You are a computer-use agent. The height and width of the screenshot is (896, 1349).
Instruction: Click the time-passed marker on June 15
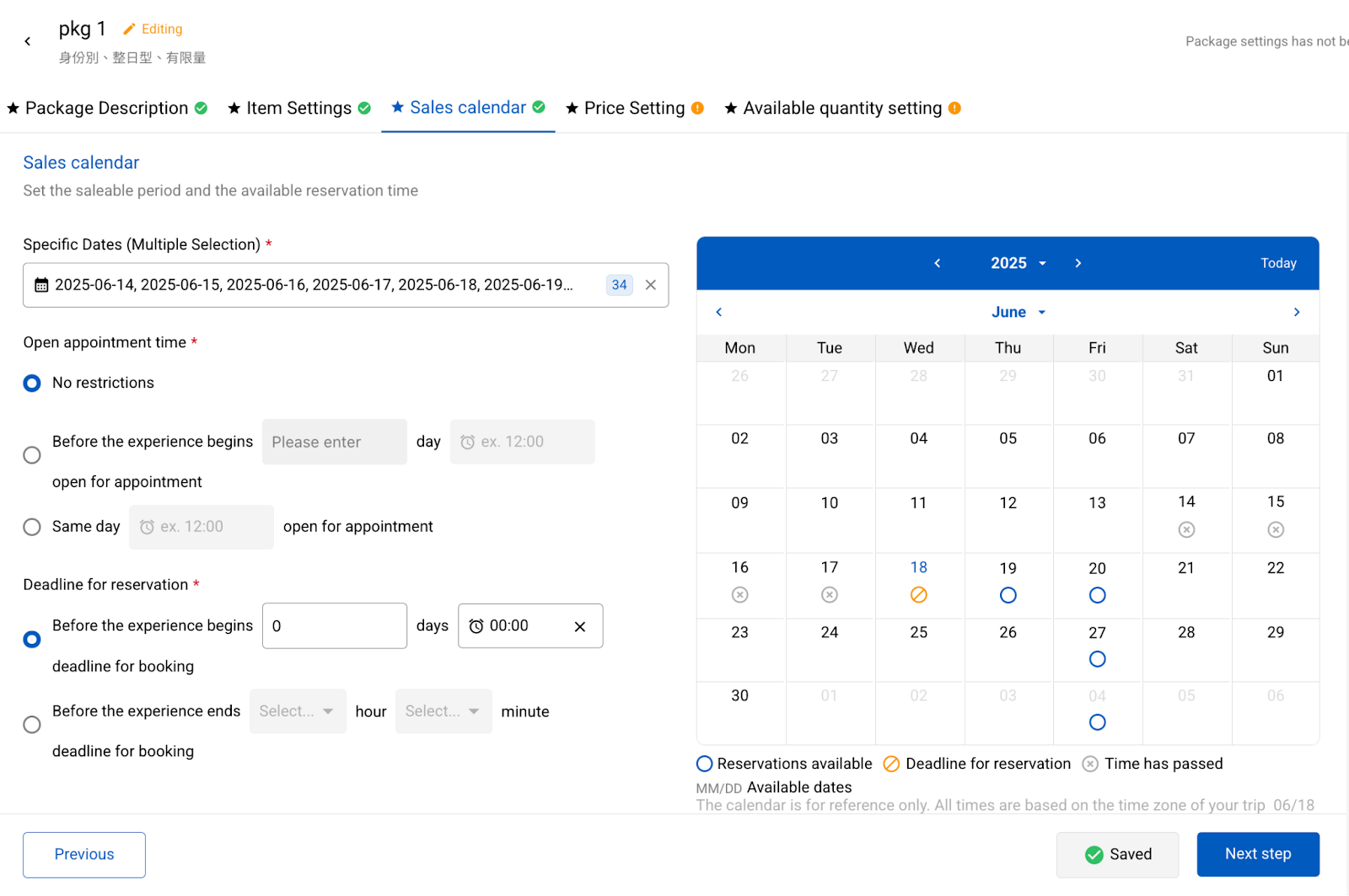coord(1276,529)
